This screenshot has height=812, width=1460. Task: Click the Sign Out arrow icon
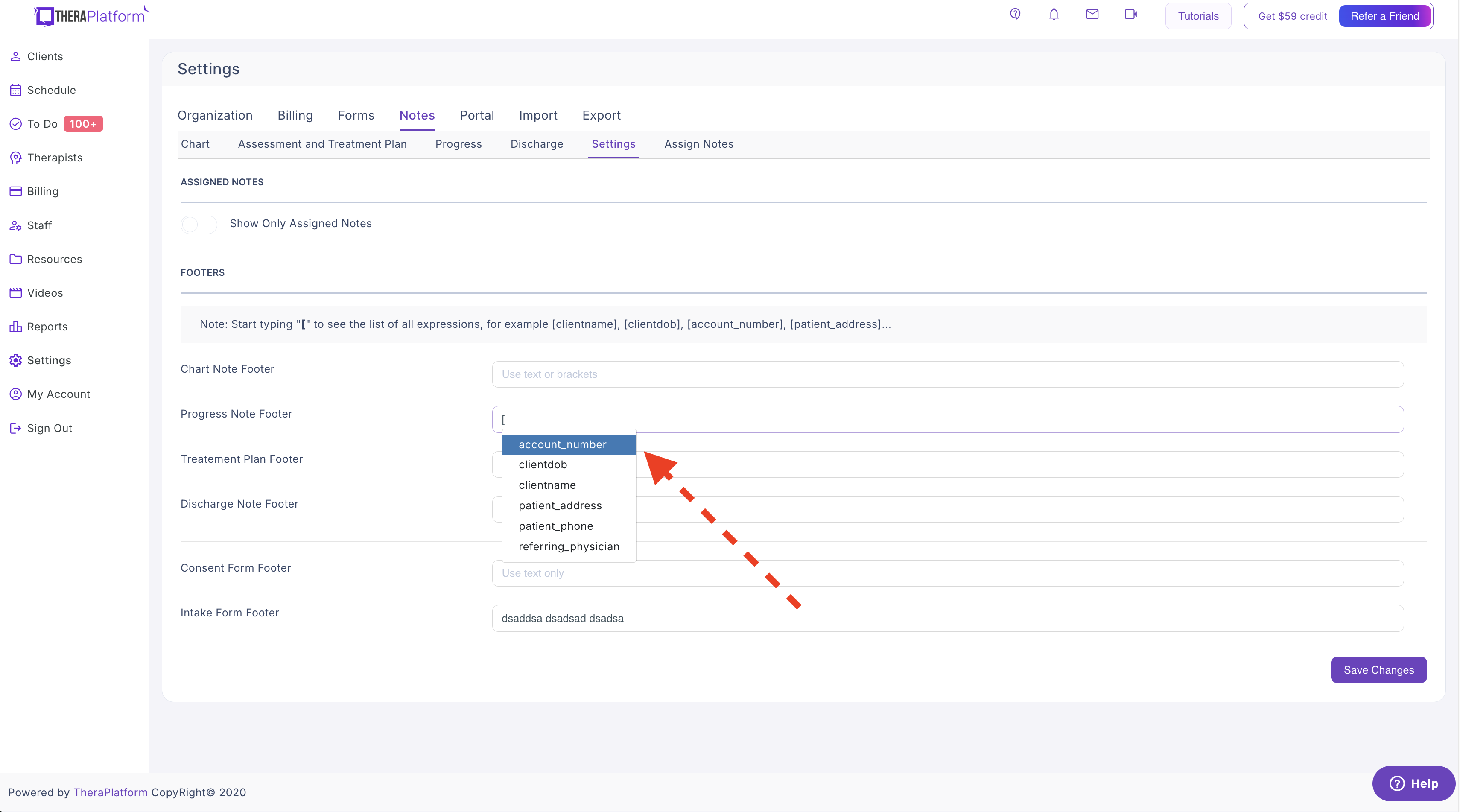point(16,428)
